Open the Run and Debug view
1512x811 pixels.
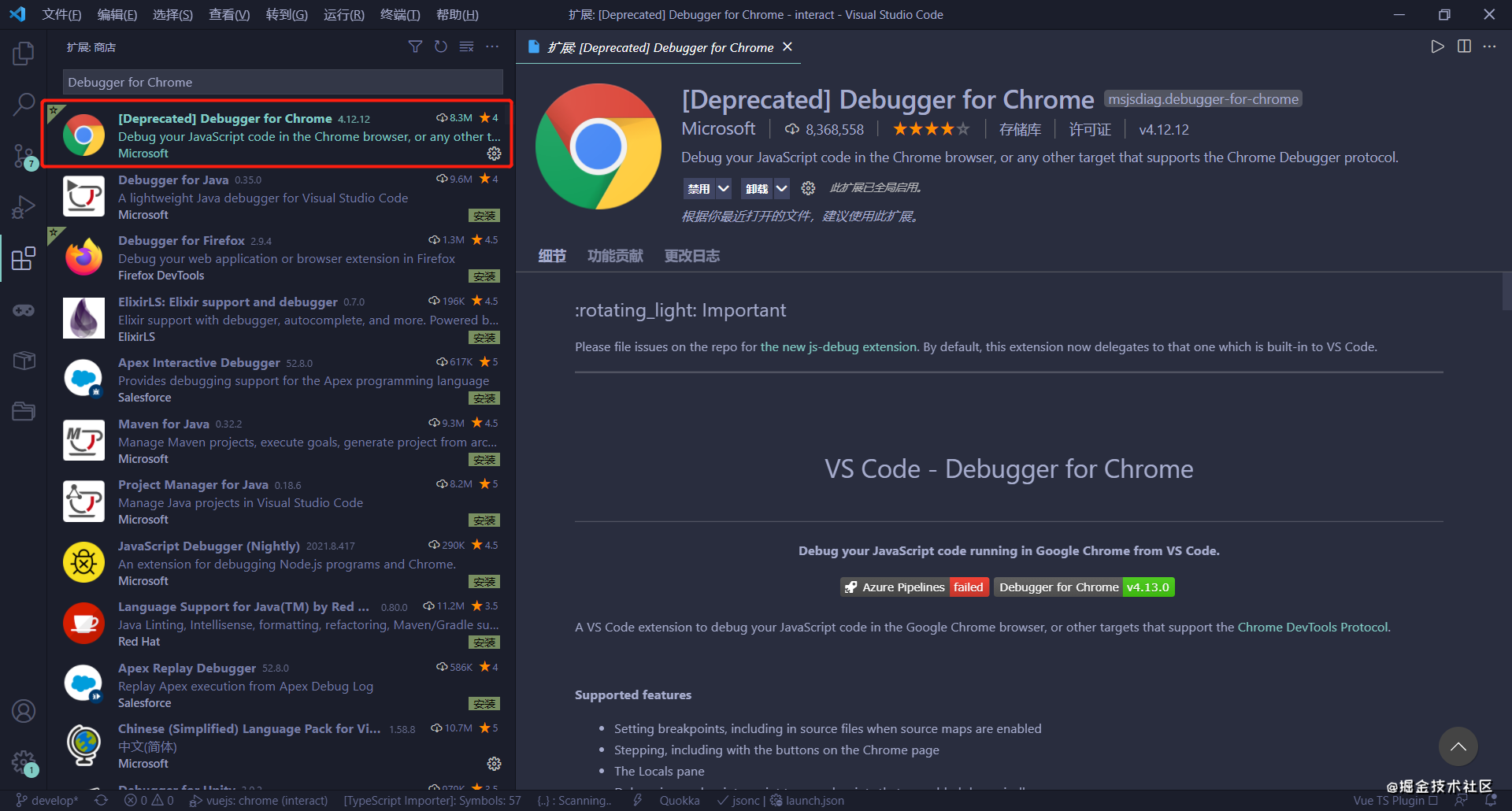24,207
